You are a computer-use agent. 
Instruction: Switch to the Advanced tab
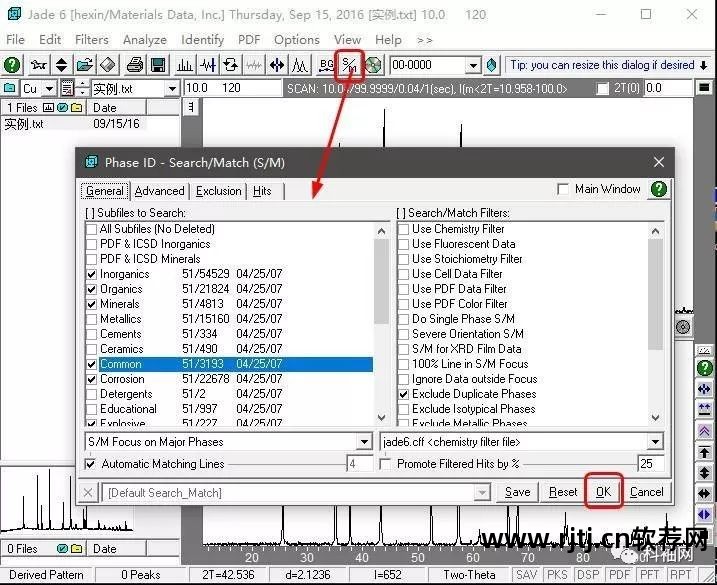pyautogui.click(x=160, y=191)
